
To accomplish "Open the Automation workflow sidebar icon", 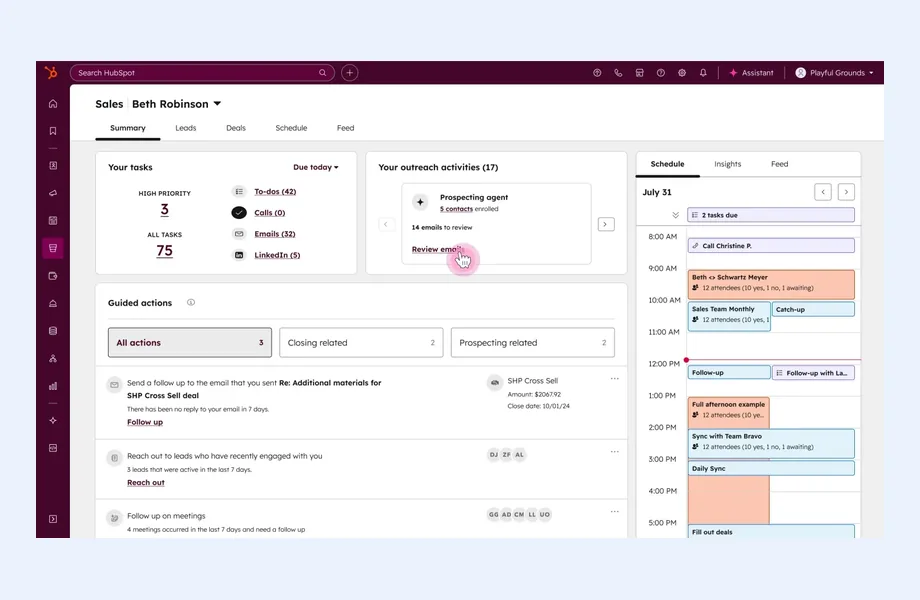I will pyautogui.click(x=53, y=358).
